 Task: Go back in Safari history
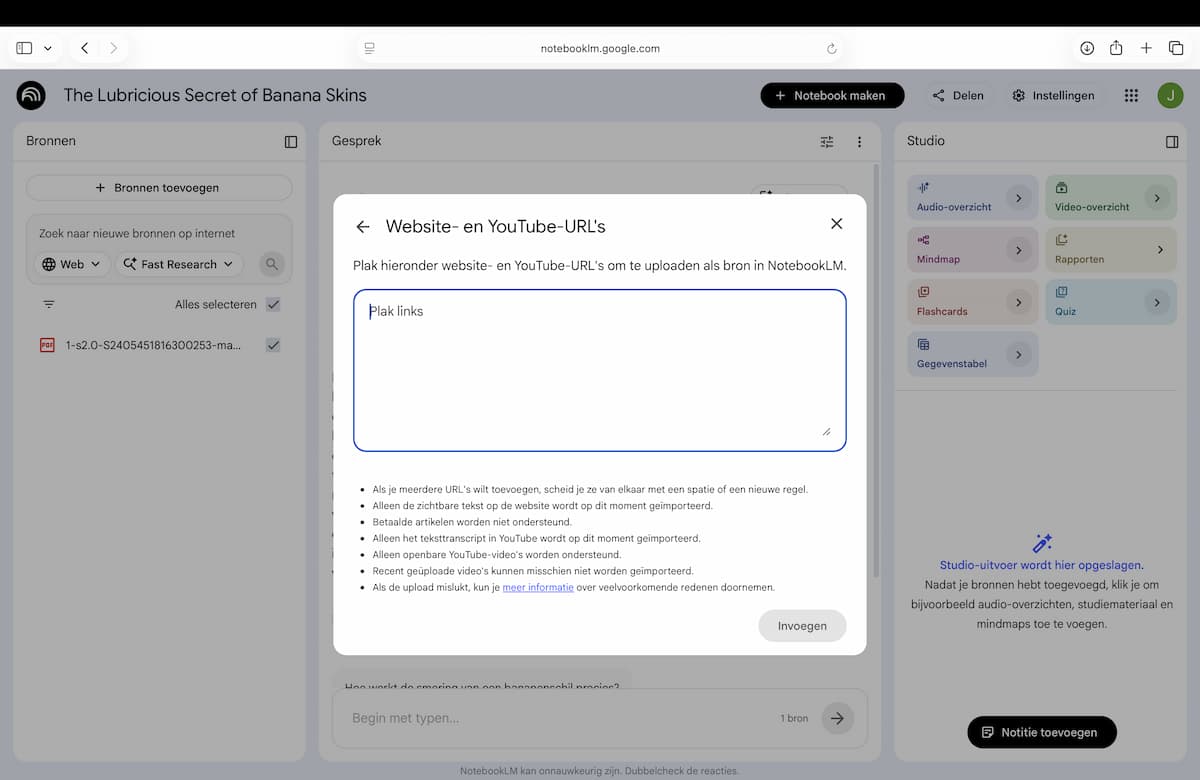coord(85,48)
